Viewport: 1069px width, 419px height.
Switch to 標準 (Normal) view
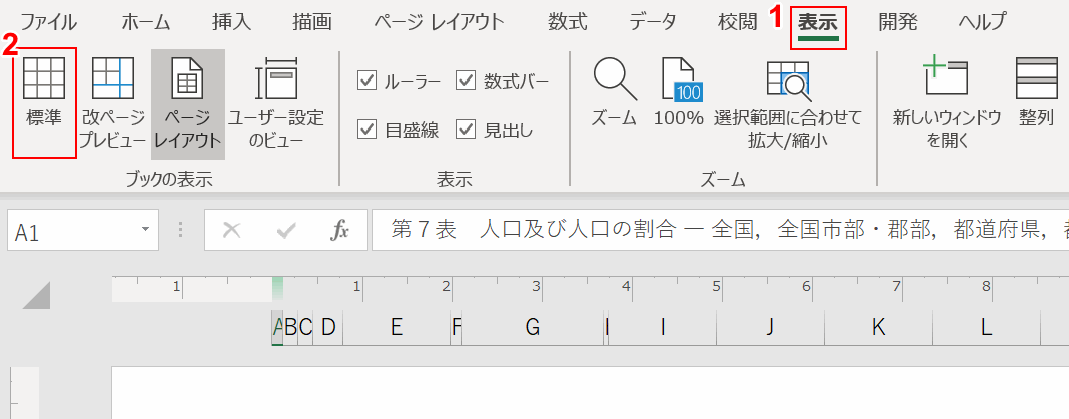44,97
